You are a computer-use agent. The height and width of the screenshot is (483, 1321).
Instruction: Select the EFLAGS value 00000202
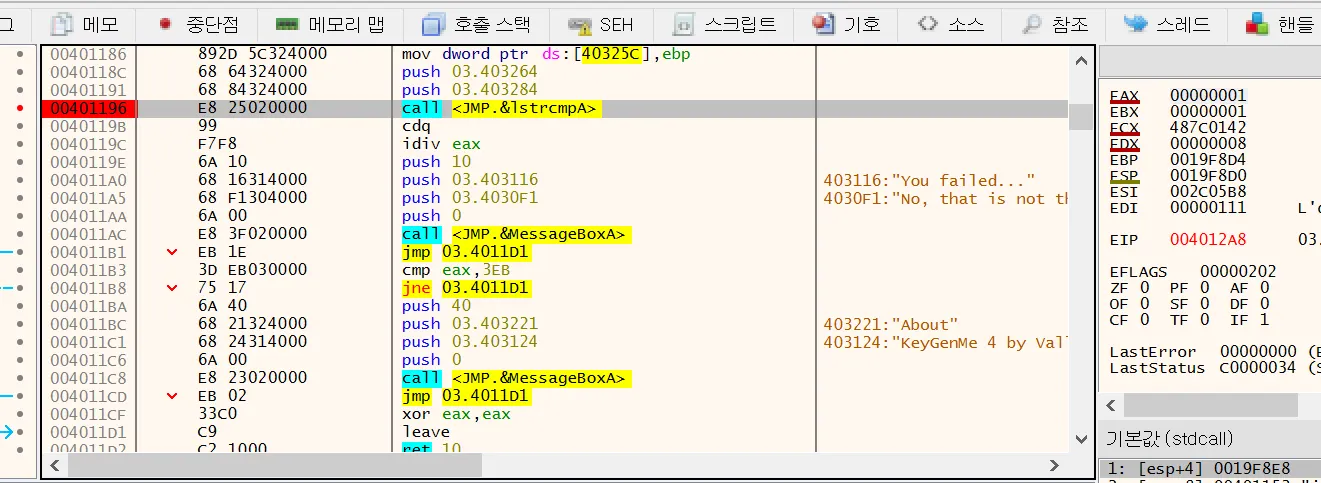(1238, 271)
